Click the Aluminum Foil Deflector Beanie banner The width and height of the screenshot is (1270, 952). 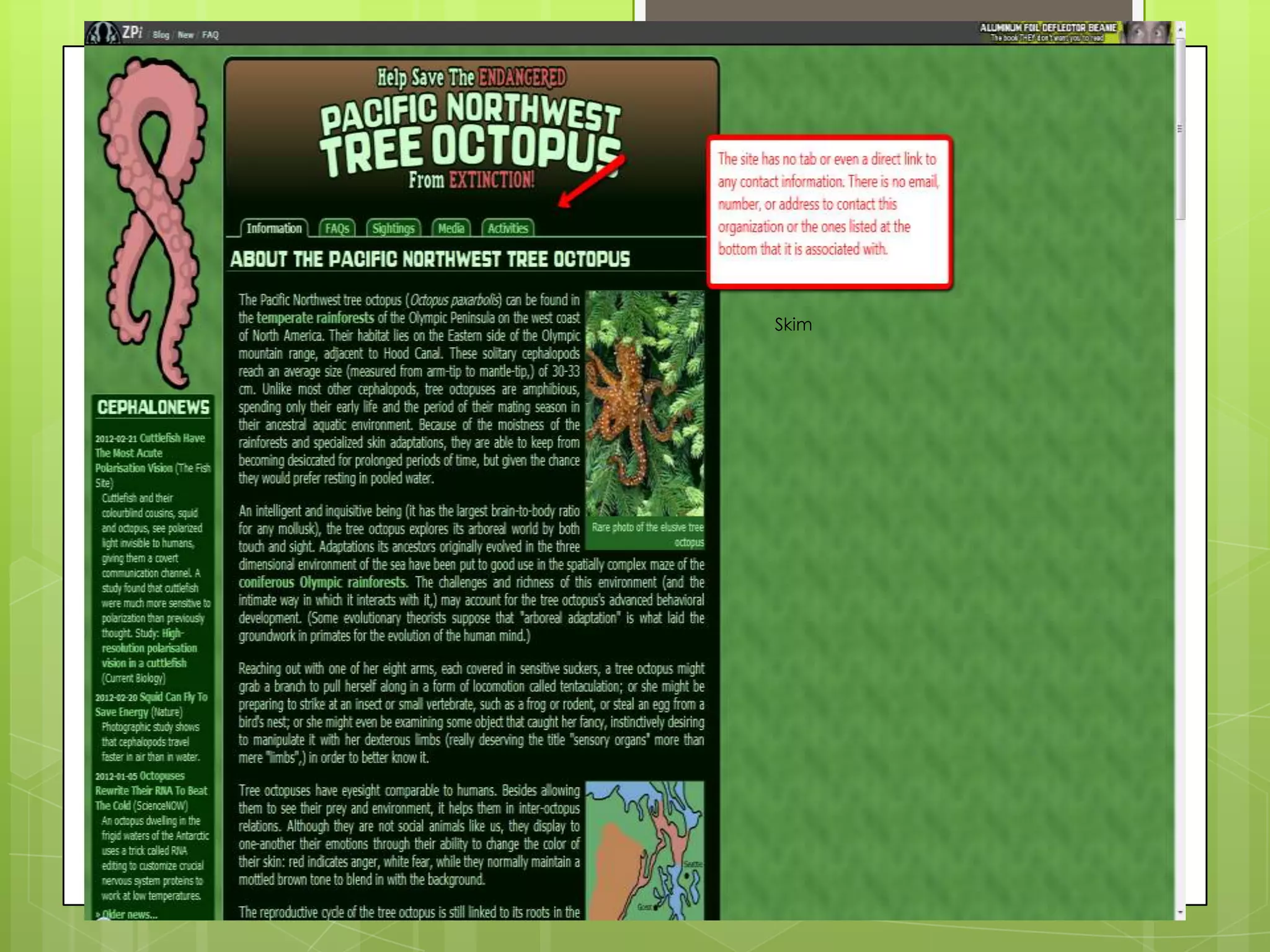[1075, 32]
